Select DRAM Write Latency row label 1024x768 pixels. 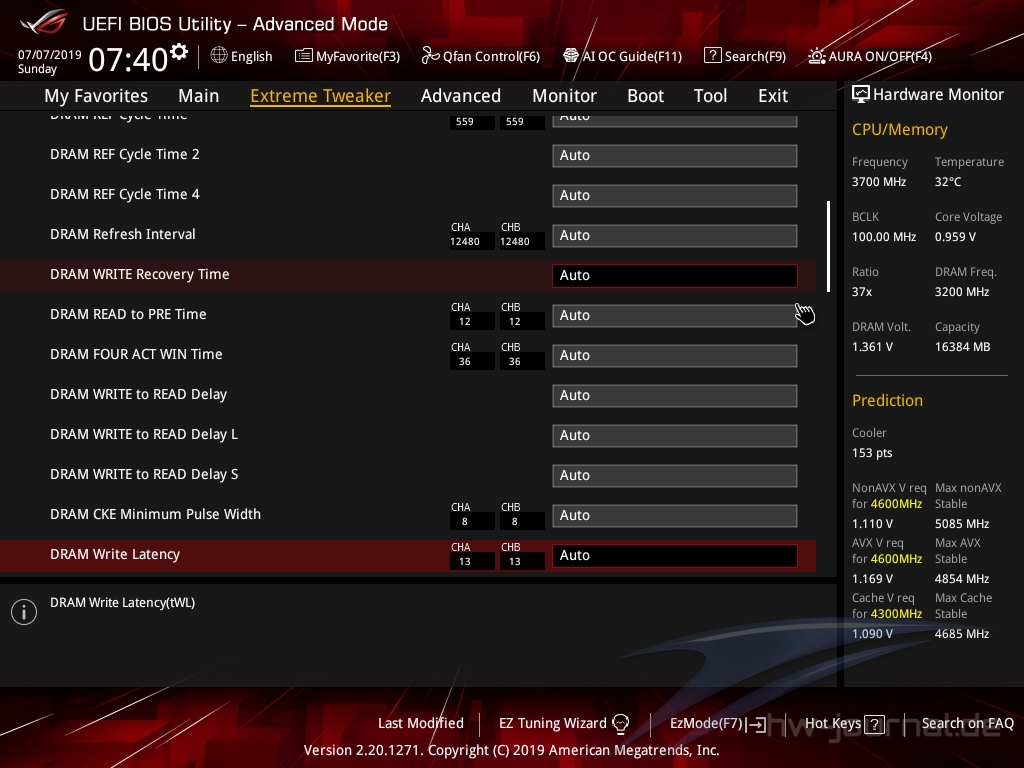[x=115, y=554]
